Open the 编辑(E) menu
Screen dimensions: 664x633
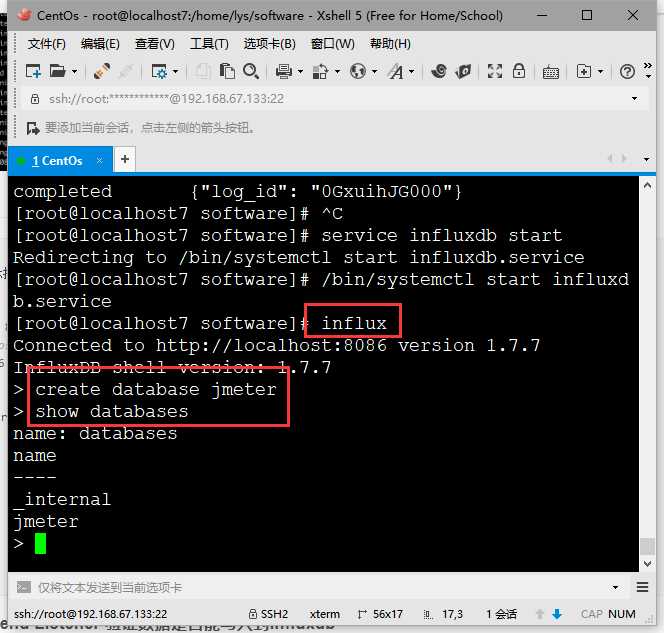[100, 44]
